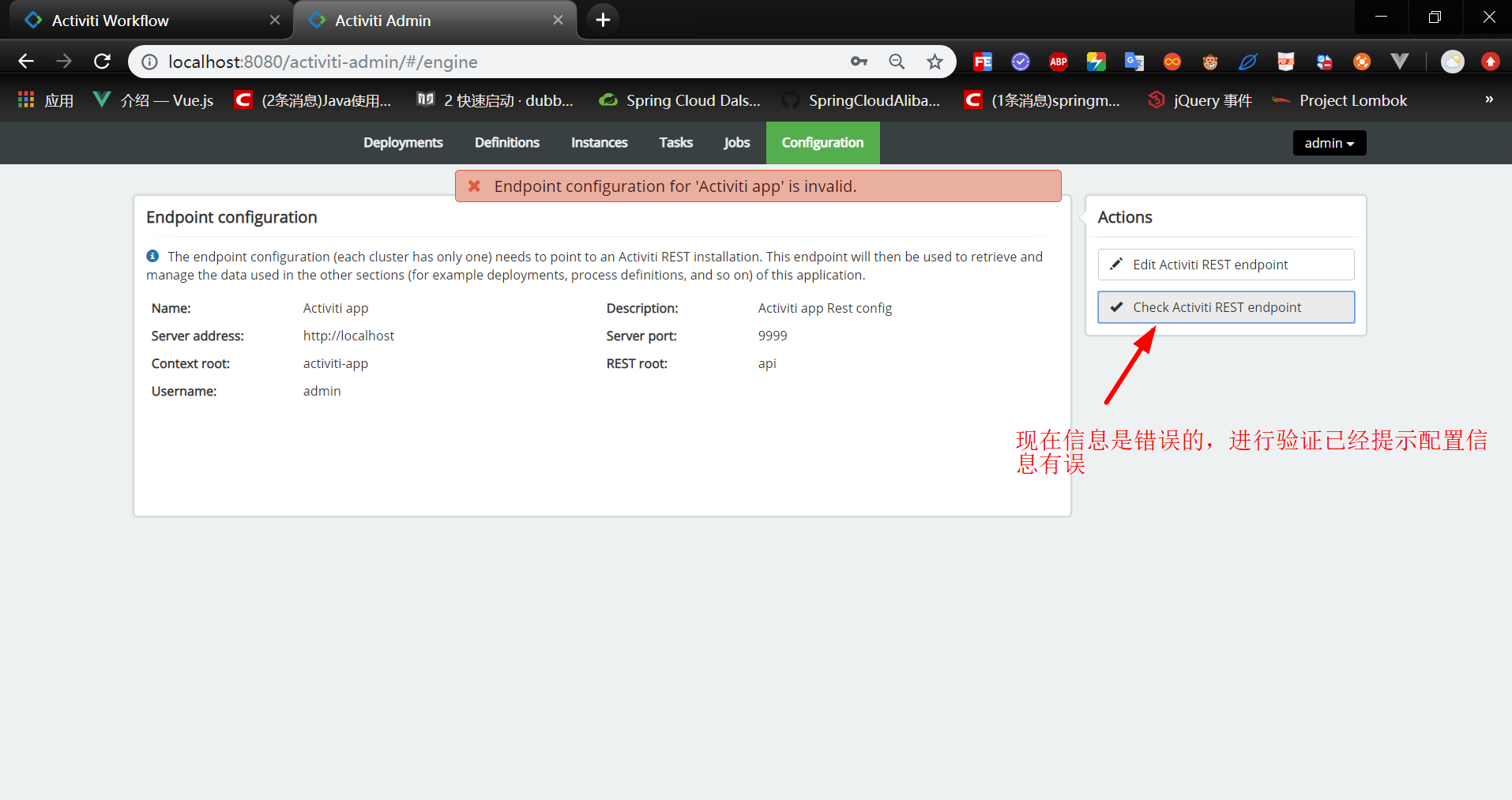Screen dimensions: 1512x800
Task: Open the admin user dropdown
Action: point(1329,143)
